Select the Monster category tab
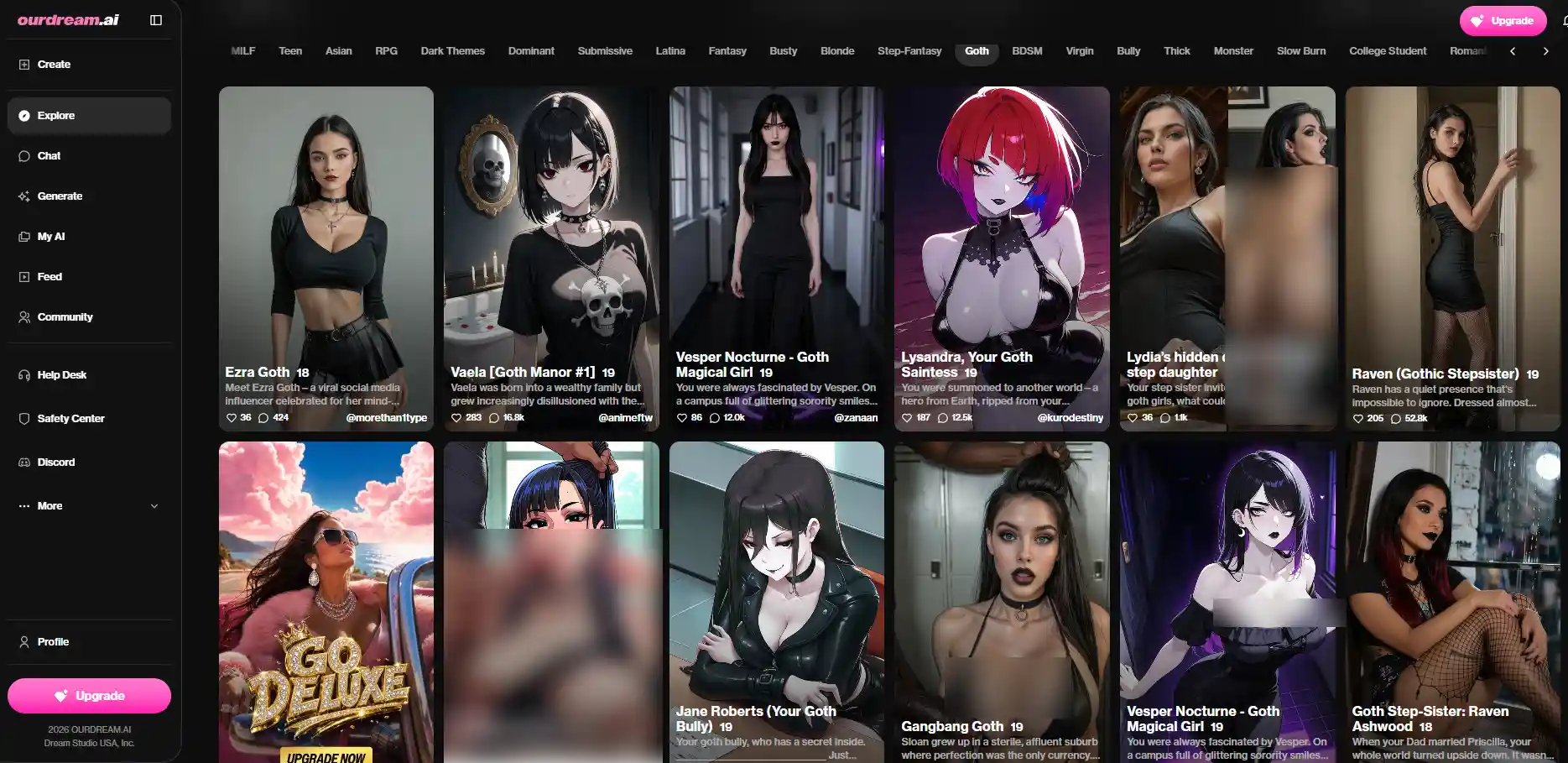 point(1232,51)
